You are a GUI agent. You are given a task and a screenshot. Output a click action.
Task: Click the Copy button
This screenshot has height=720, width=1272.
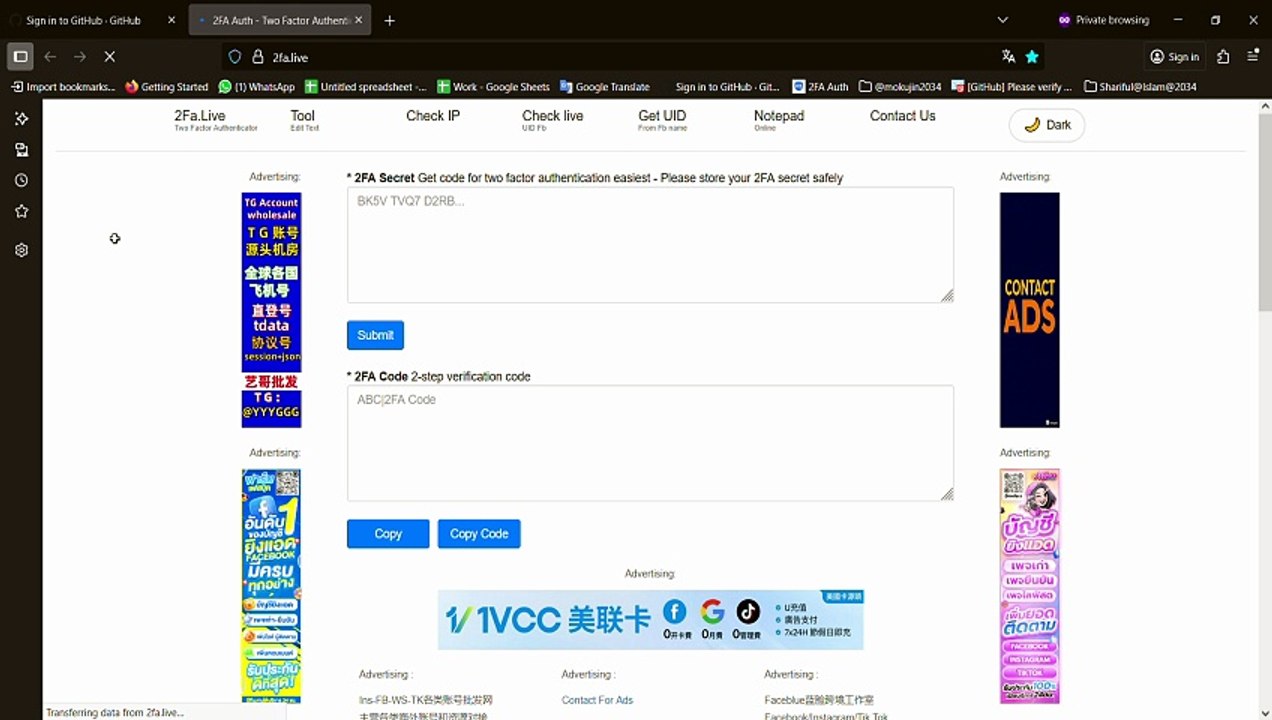coord(388,534)
